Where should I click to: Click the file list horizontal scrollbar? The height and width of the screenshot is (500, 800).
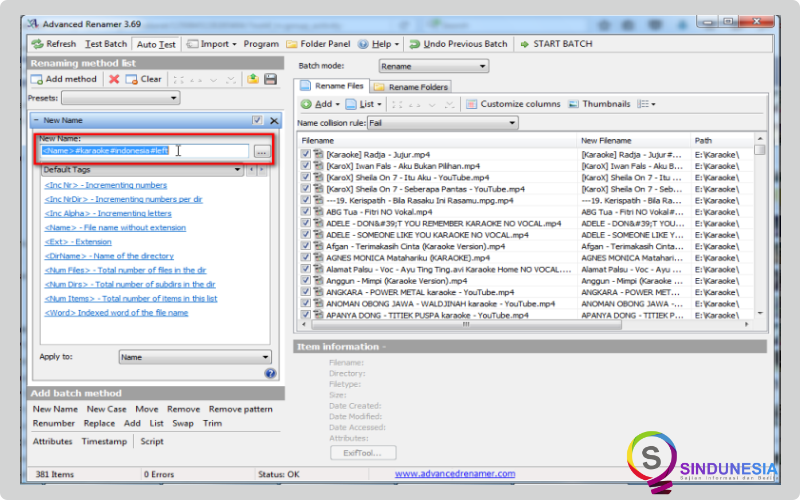coord(525,324)
